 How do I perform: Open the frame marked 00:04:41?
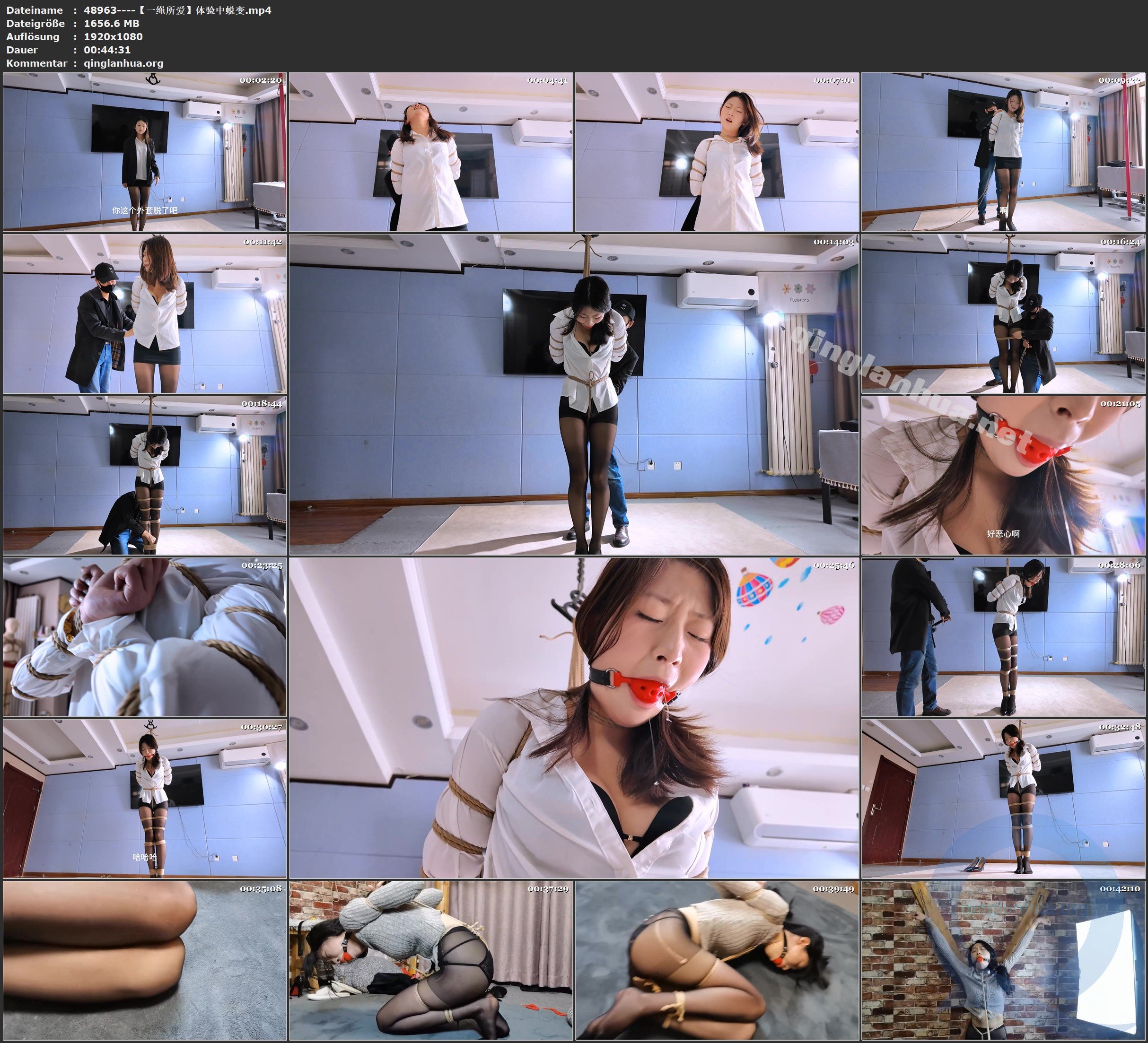pos(431,151)
